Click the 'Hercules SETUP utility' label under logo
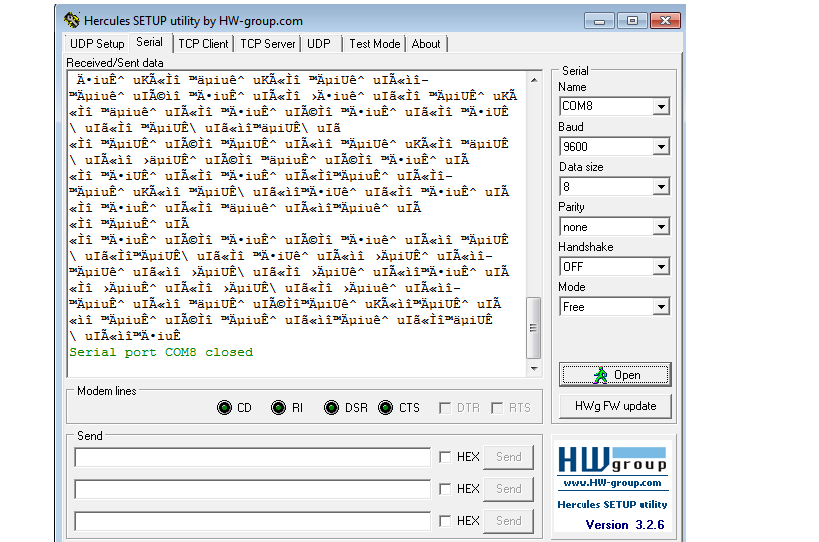819x542 pixels. click(612, 504)
